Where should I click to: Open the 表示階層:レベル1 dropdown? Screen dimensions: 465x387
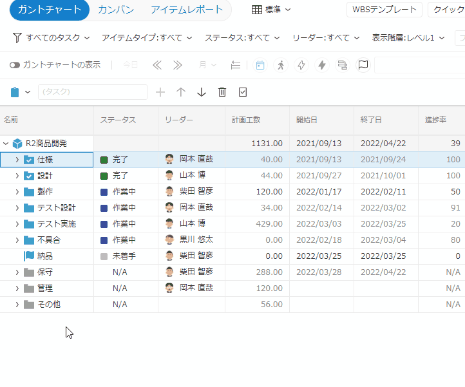click(x=408, y=38)
